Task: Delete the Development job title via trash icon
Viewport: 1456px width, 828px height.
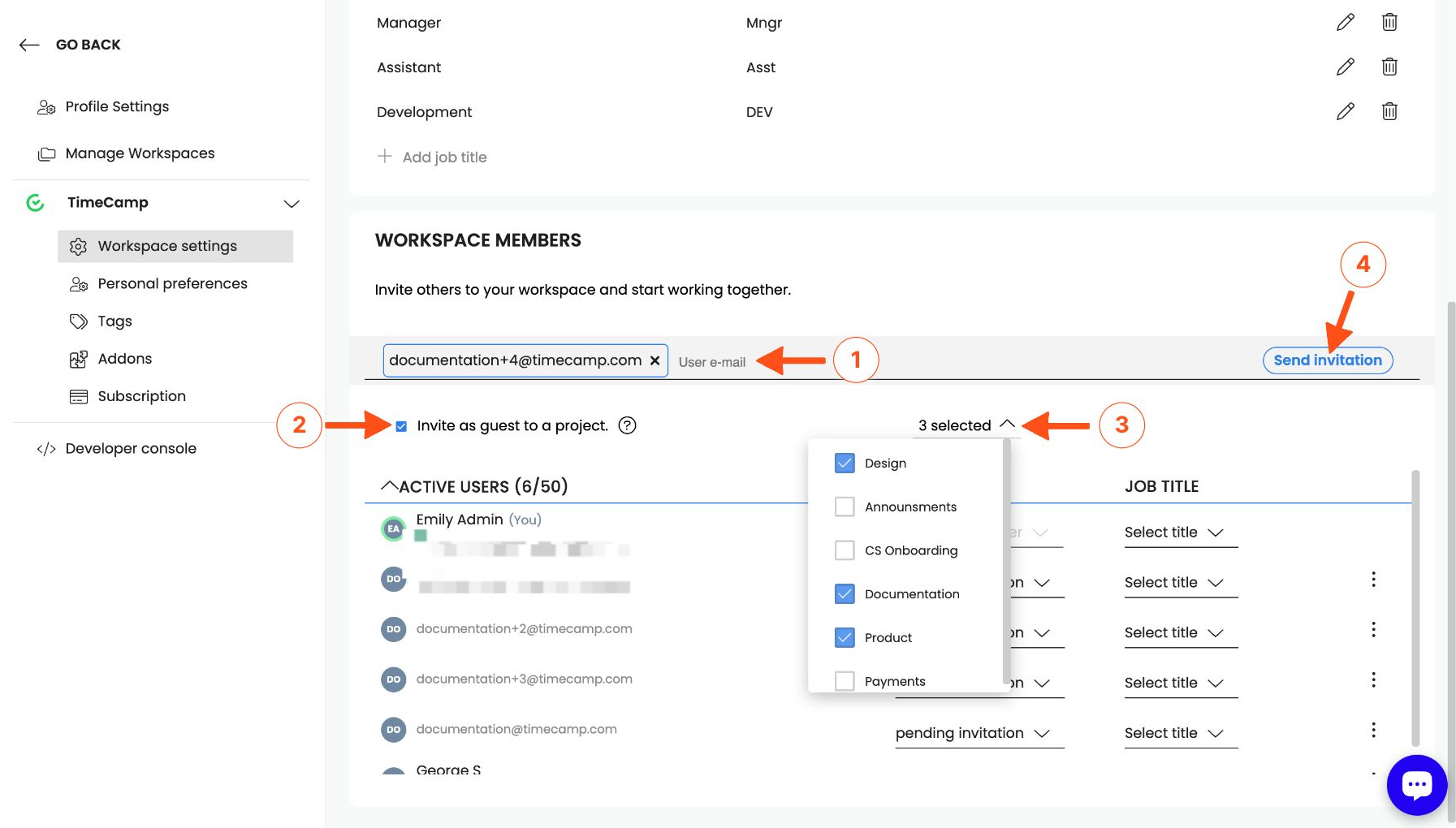Action: coord(1389,111)
